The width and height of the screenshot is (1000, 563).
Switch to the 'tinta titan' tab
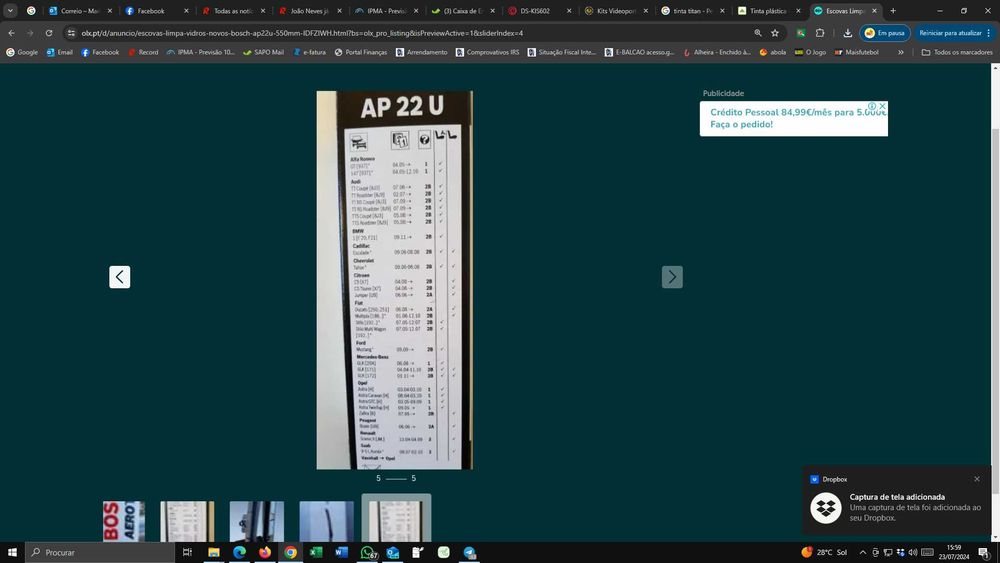(x=692, y=11)
